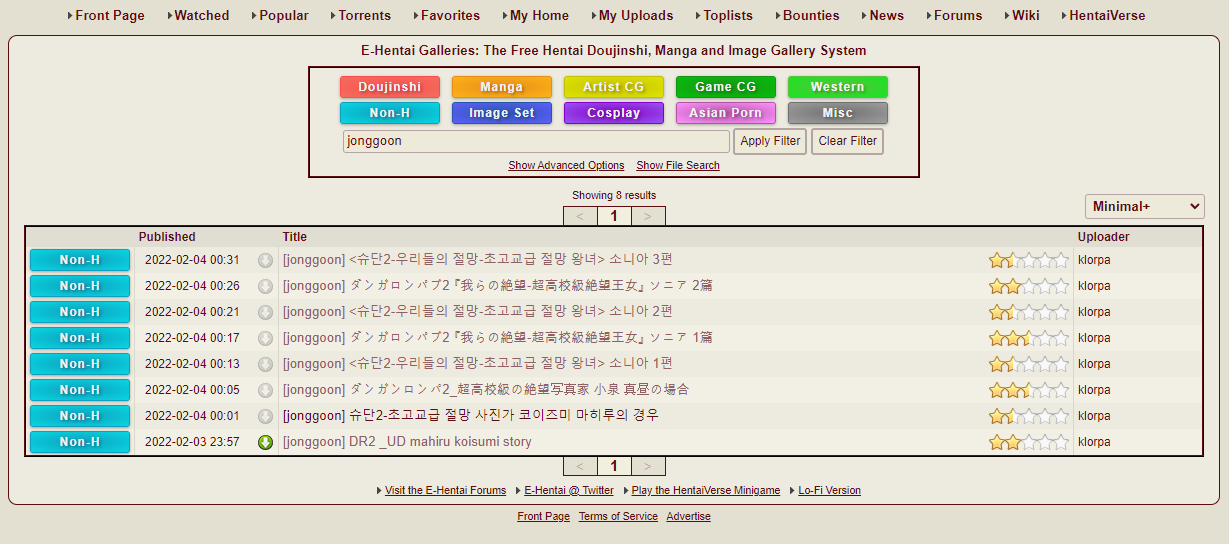Screen dimensions: 1229x544
Task: Download the torrent for DR2 _UD mahiru koisumi story
Action: [265, 443]
